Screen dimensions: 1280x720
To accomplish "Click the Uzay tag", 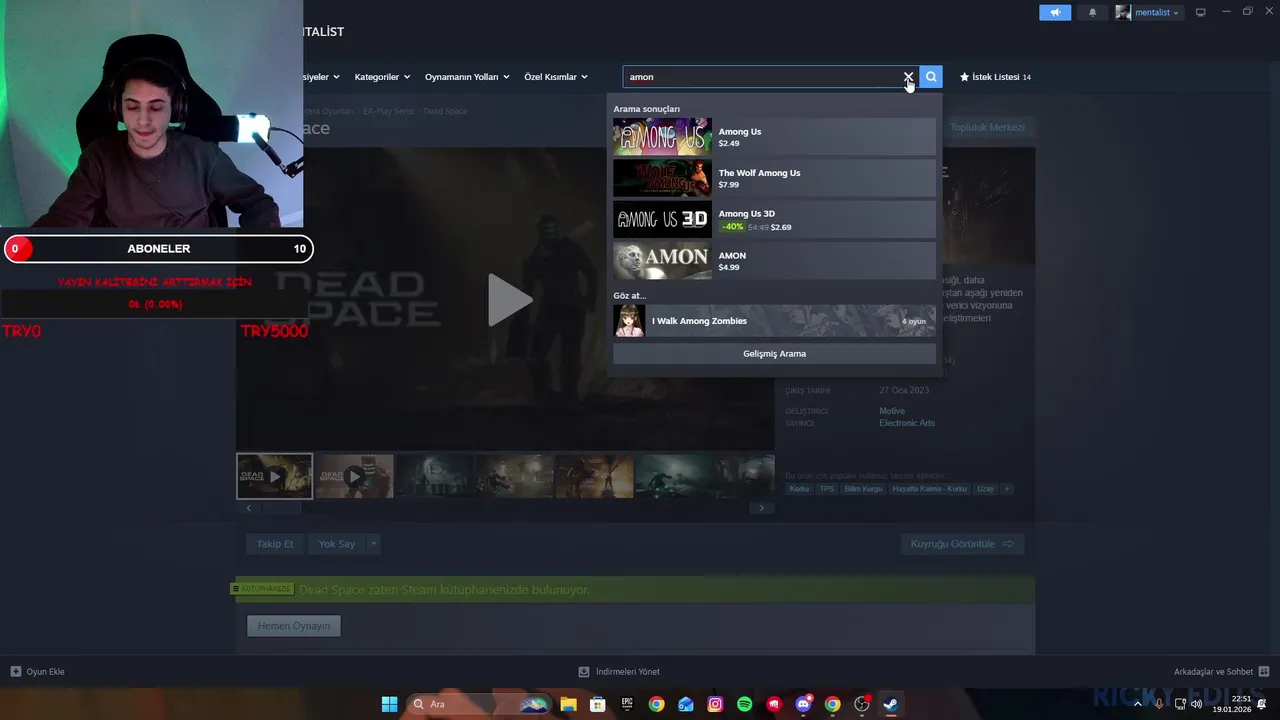I will [x=986, y=489].
